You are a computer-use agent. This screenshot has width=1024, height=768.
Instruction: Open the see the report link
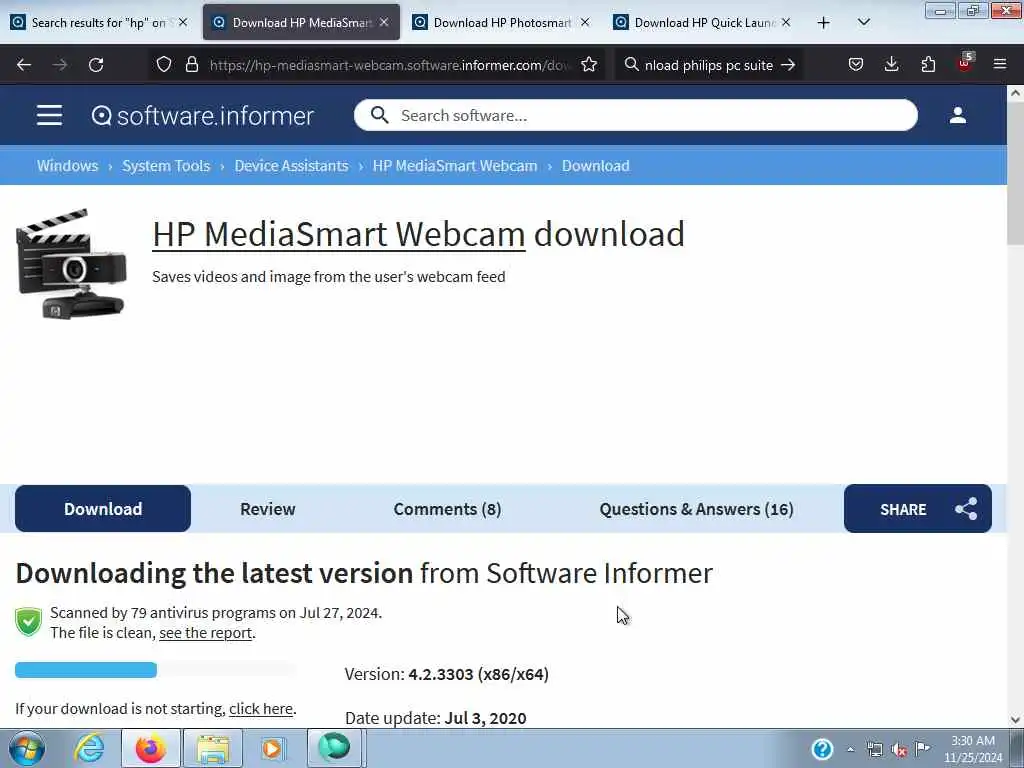pos(206,633)
